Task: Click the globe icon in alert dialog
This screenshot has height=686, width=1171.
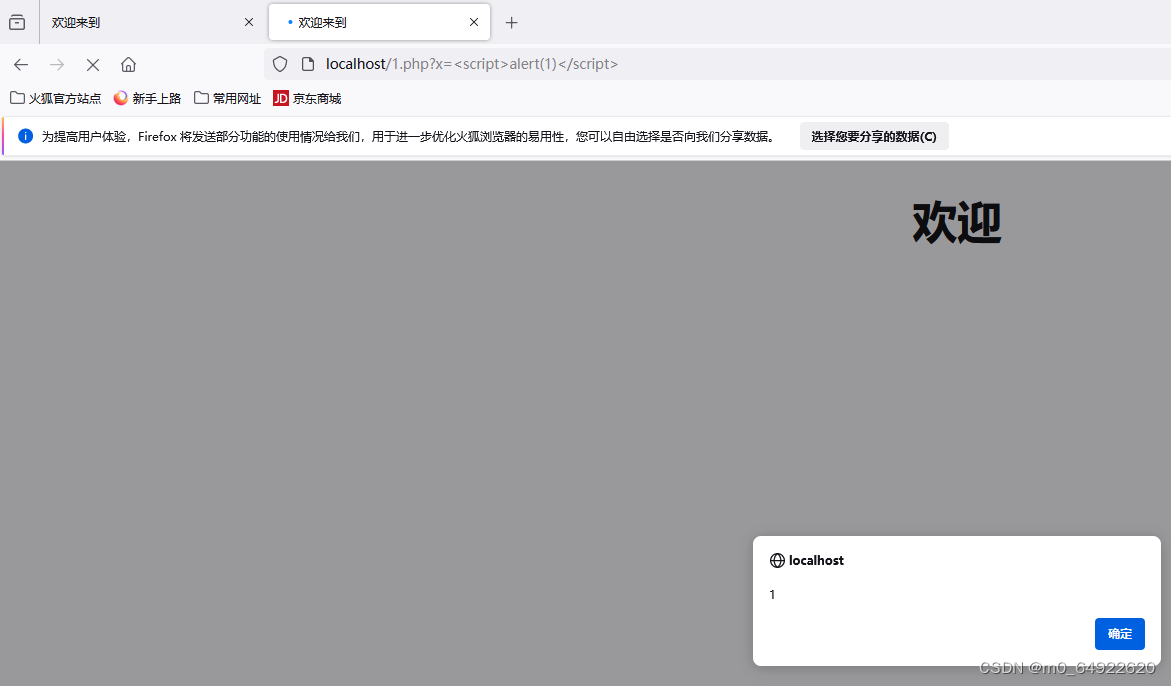Action: click(x=777, y=561)
